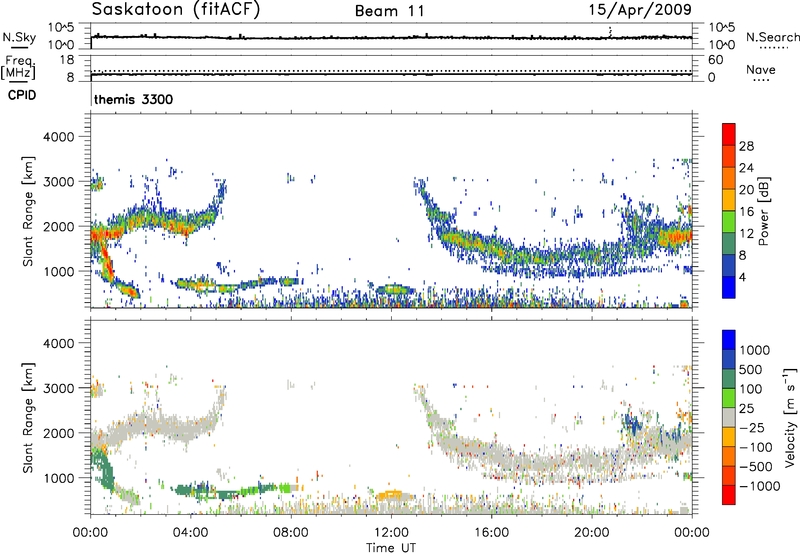The image size is (800, 554).
Task: Click the orange patch near 12:00 in velocity panel
Action: pos(392,494)
